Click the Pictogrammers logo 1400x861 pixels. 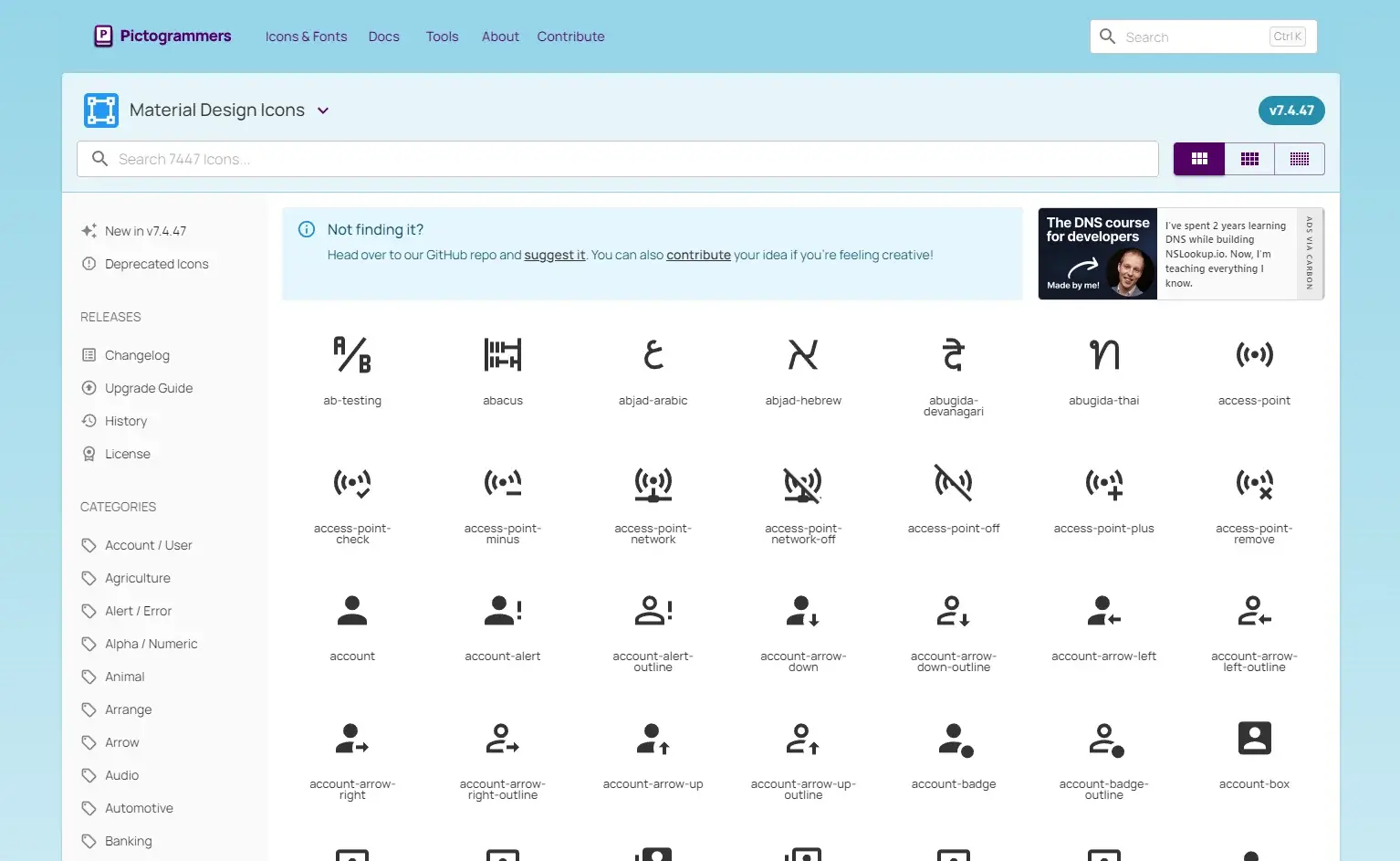162,36
